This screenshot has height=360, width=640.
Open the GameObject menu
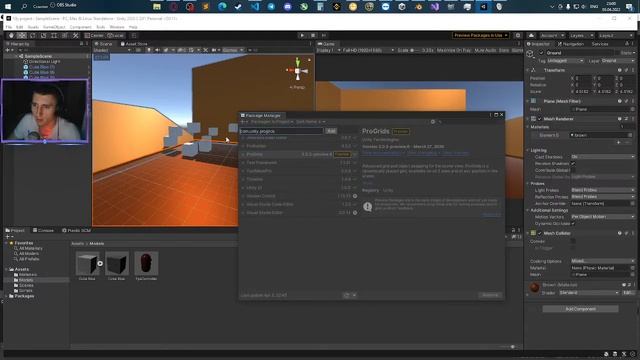pyautogui.click(x=54, y=27)
